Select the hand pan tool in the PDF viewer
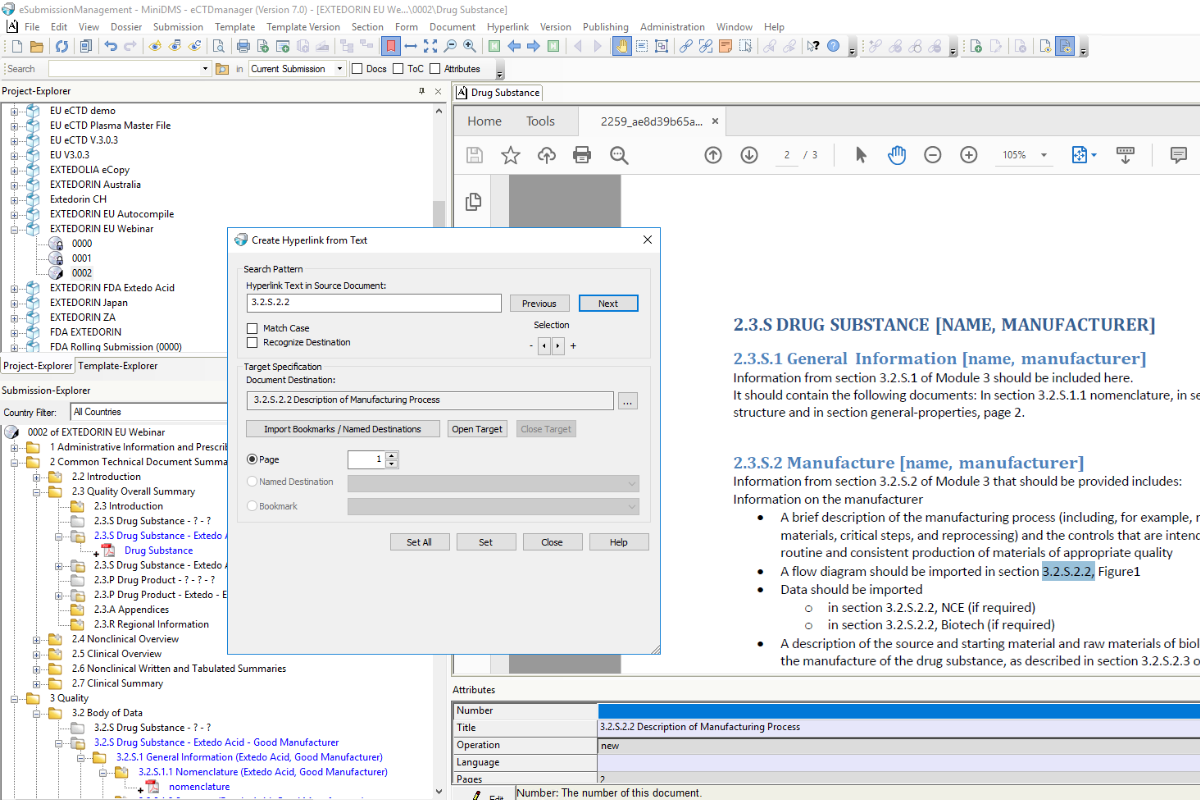The image size is (1200, 800). pyautogui.click(x=897, y=155)
